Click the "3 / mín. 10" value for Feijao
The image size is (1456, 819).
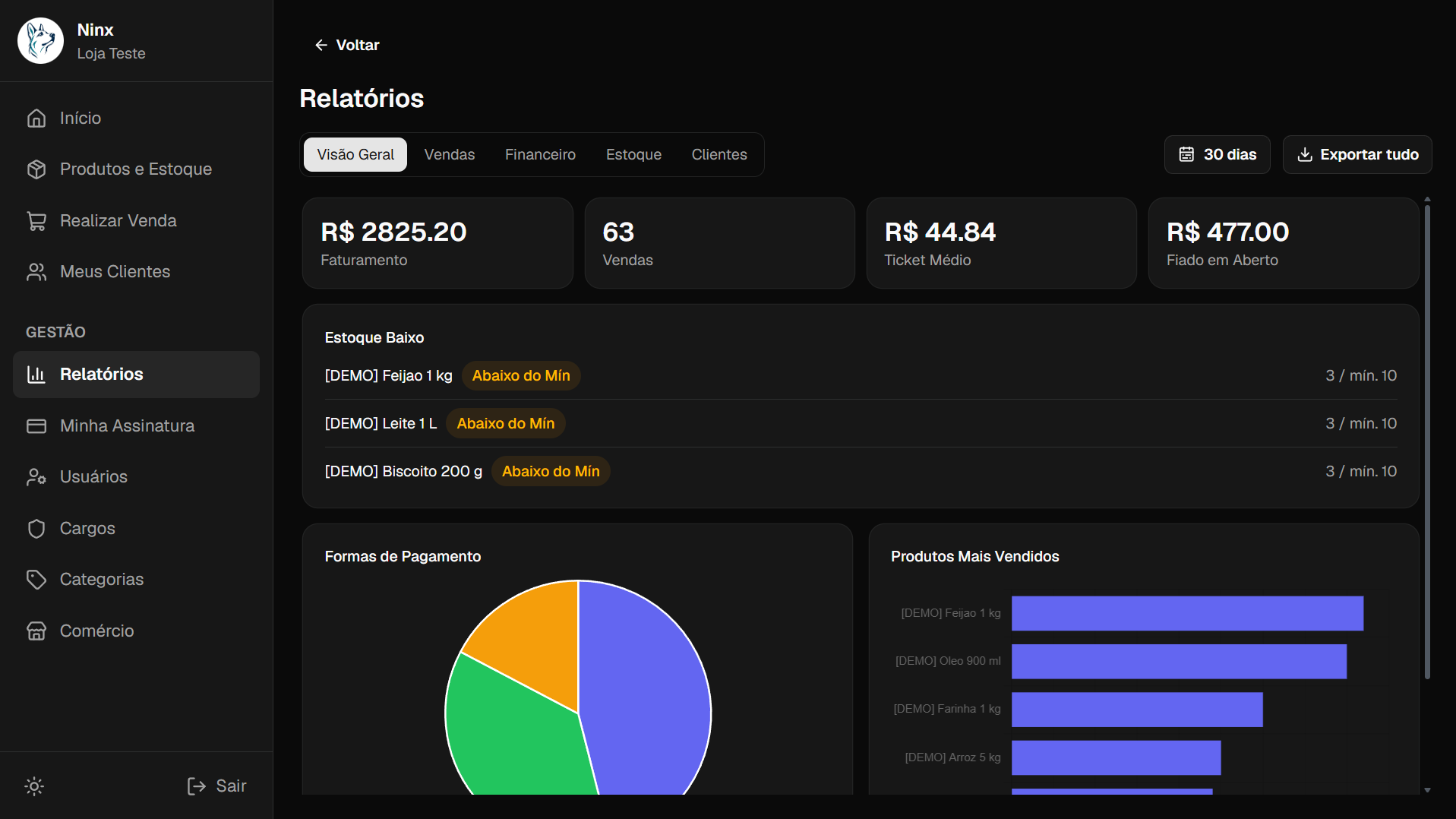pos(1361,376)
